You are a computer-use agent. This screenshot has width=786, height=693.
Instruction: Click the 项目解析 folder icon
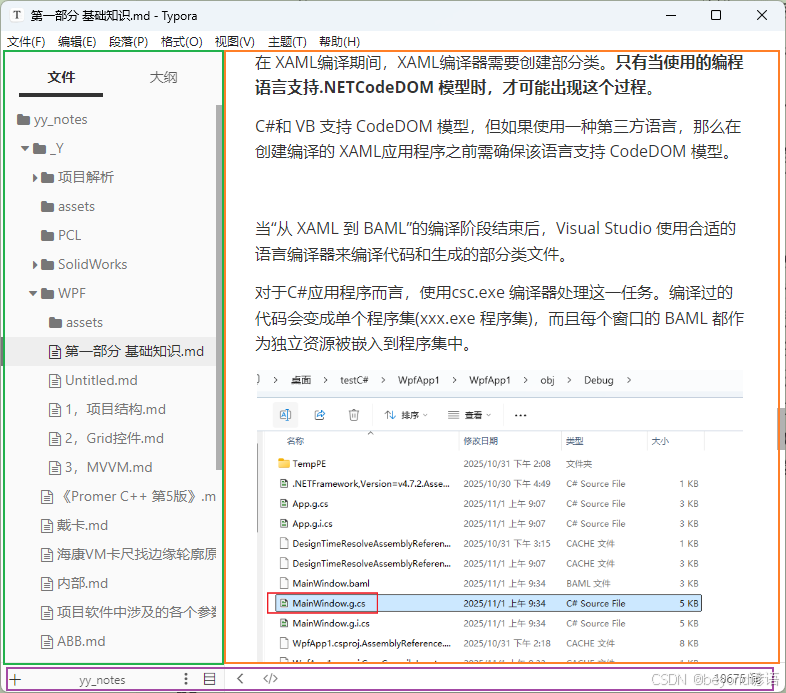48,178
